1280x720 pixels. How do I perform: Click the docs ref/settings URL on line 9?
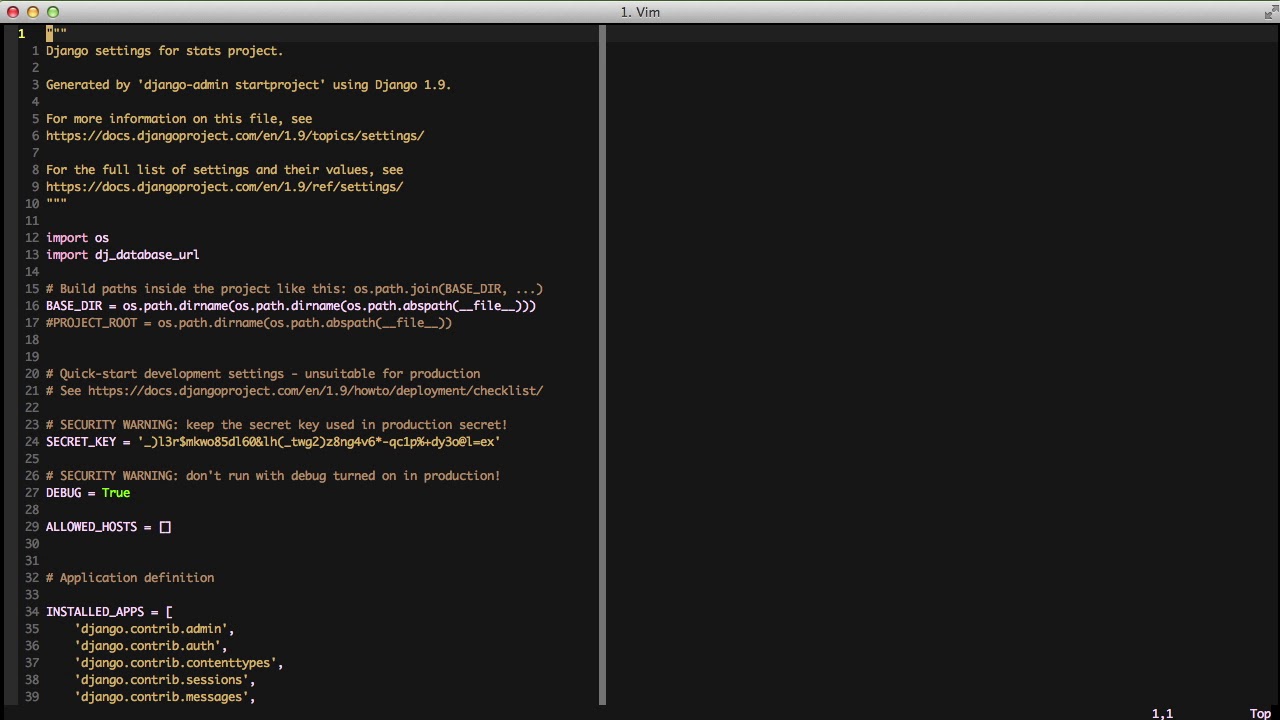click(x=225, y=187)
